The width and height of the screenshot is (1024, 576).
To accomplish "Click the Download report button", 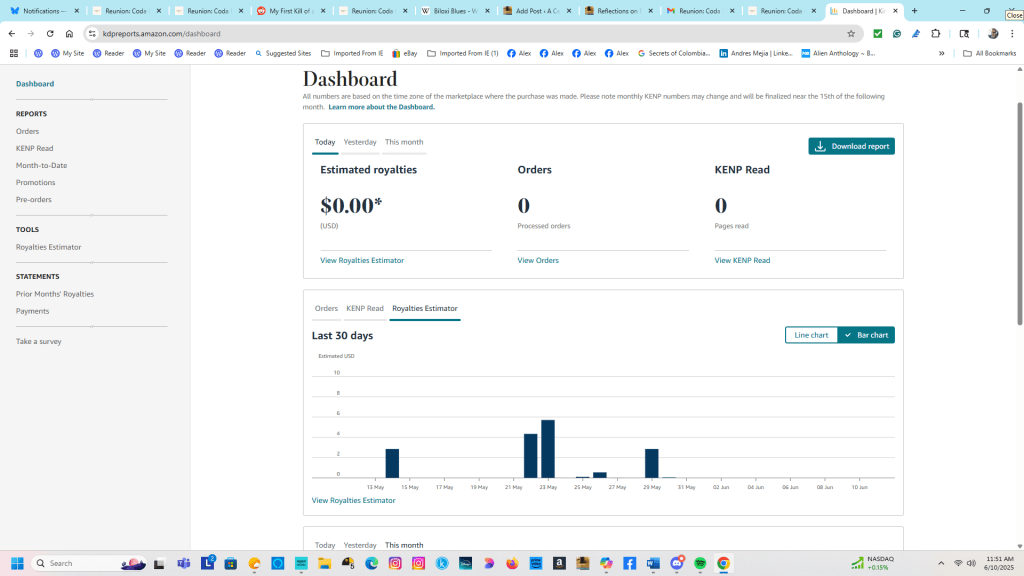I will (851, 146).
